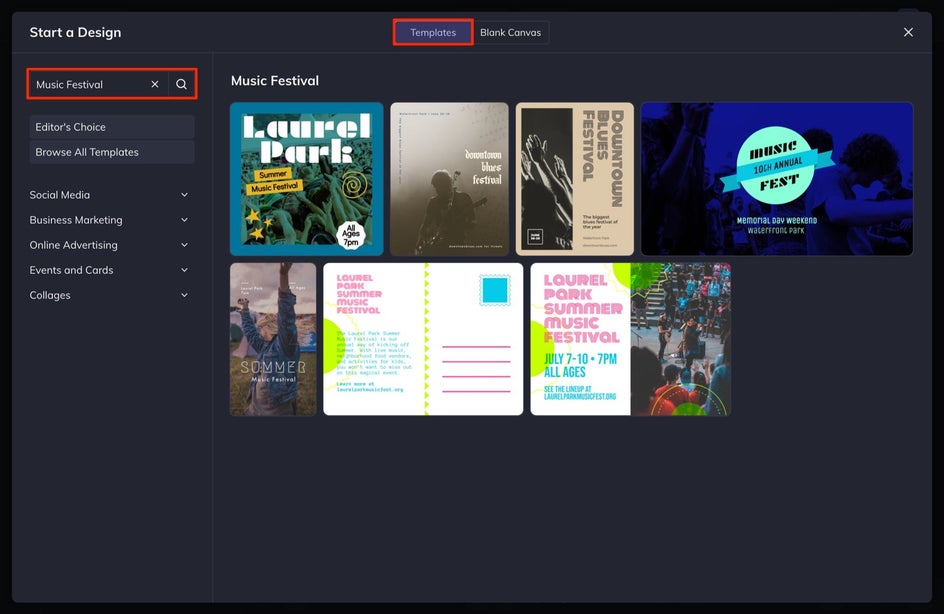Select the Online Advertising category label
Viewport: 944px width, 614px height.
(x=73, y=245)
